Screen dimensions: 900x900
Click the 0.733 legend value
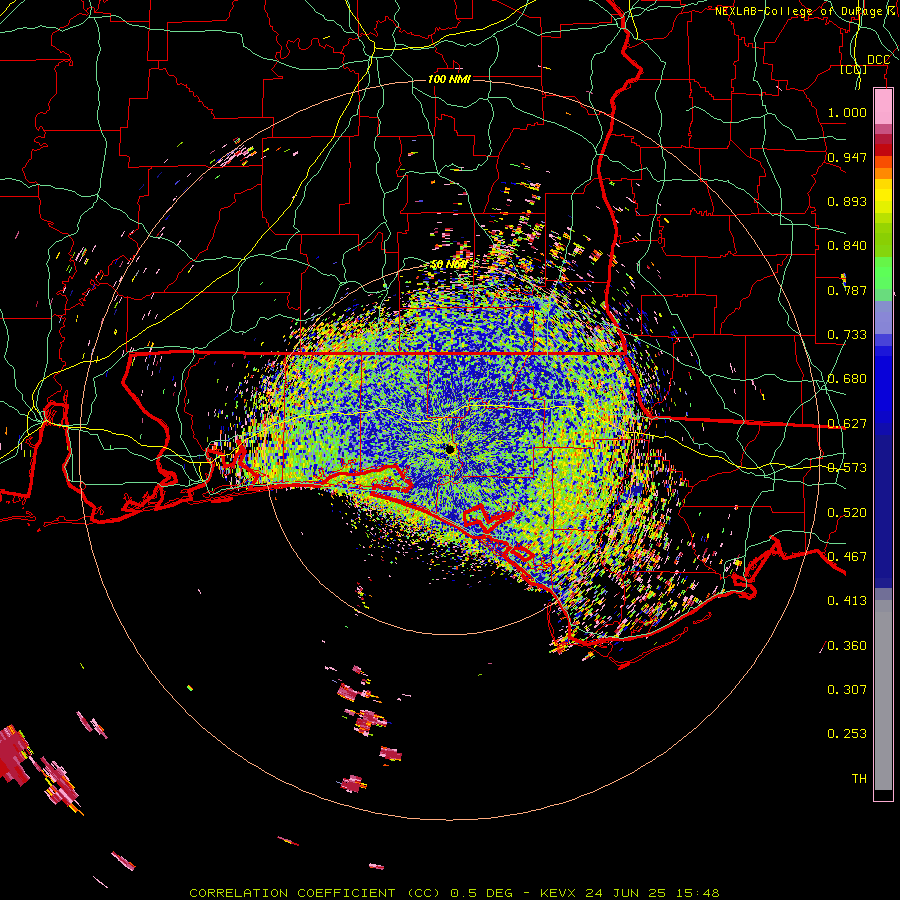click(847, 335)
